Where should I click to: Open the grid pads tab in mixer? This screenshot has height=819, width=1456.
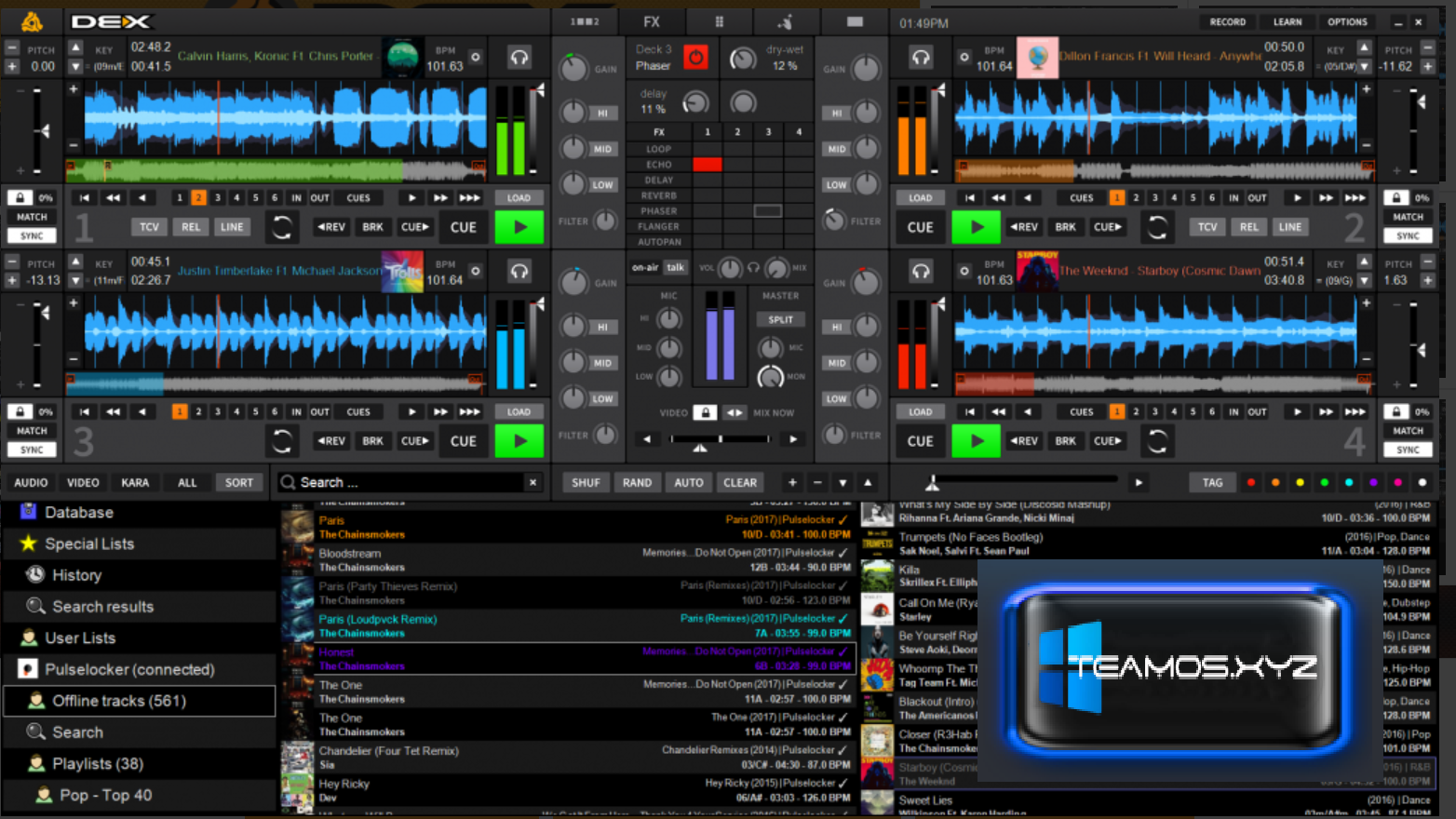(719, 21)
